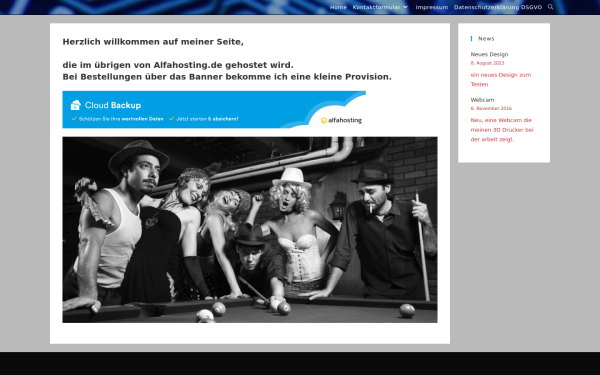Screen dimensions: 600x375
Task: Open the 3D Drucker webcam excerpt link
Action: tap(502, 130)
